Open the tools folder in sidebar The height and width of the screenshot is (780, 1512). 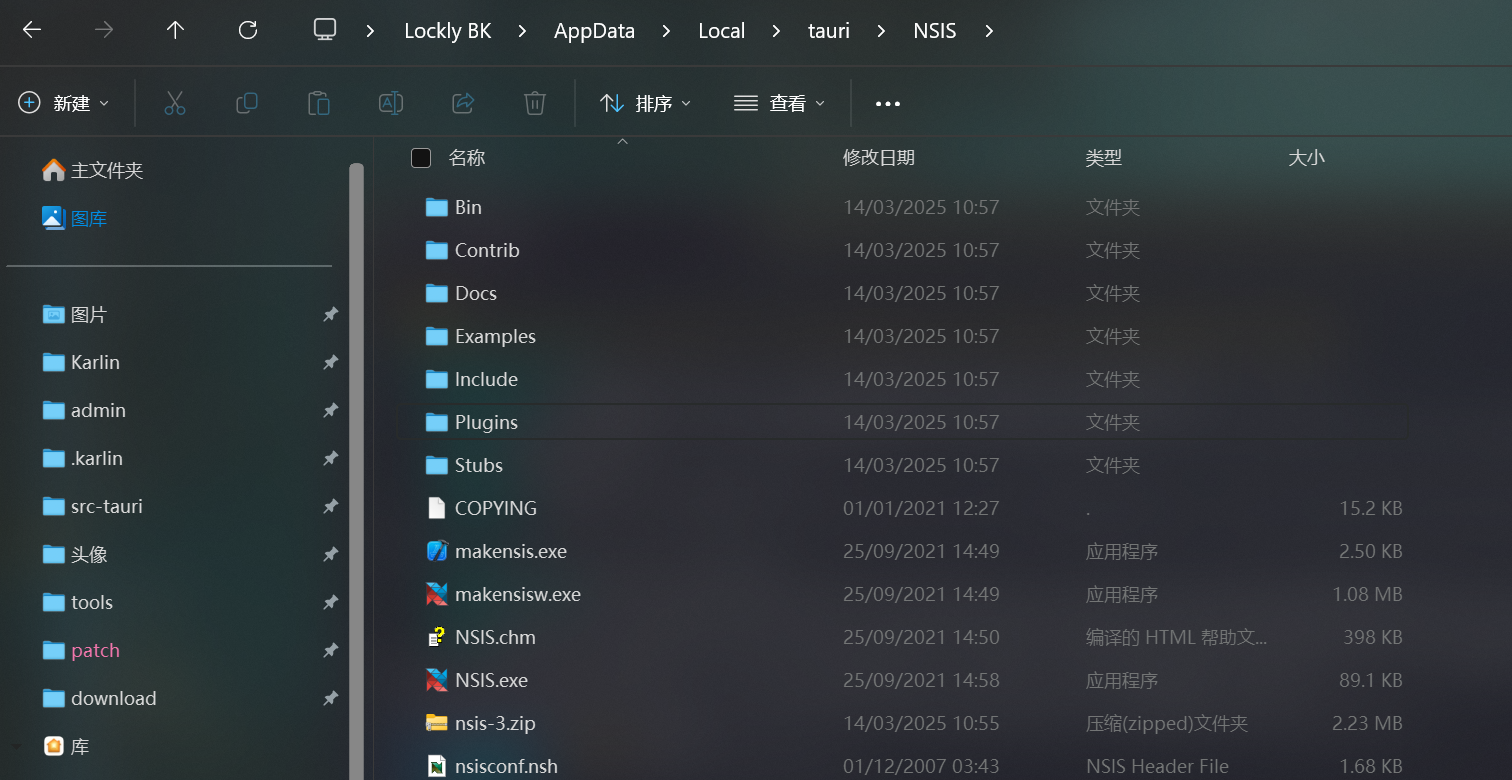92,602
